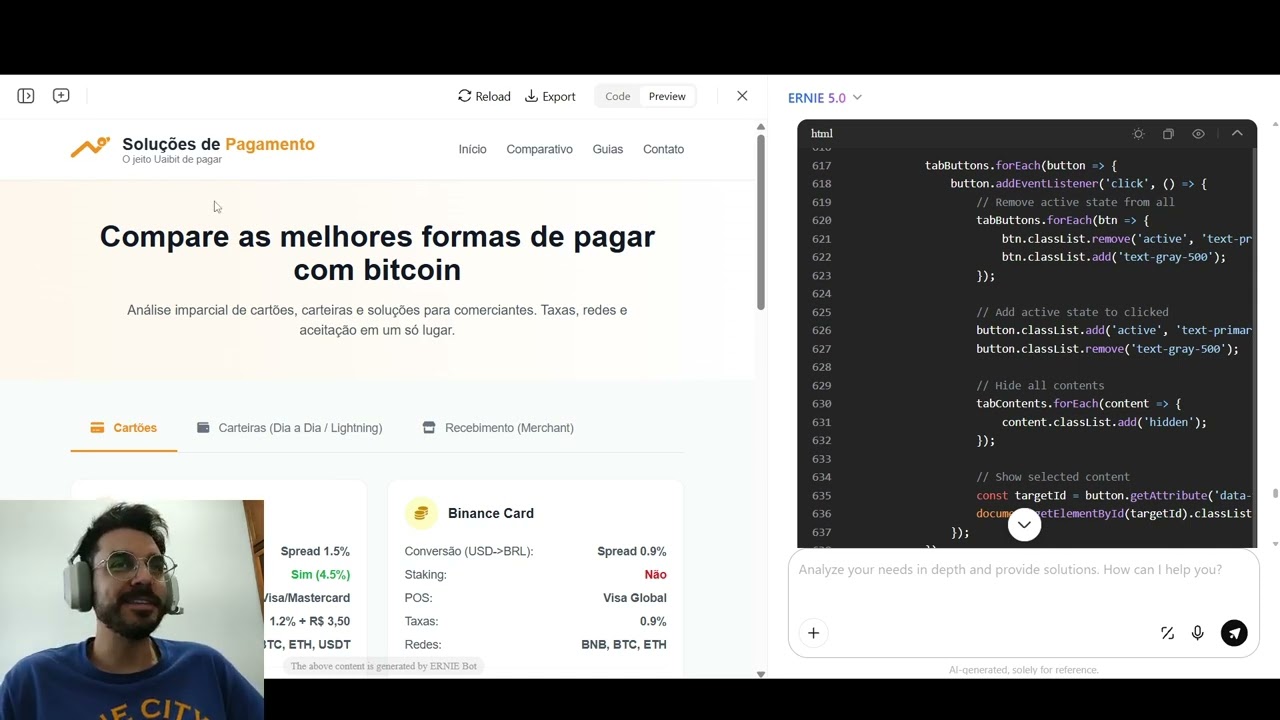The height and width of the screenshot is (720, 1280).
Task: Preview code with the eye icon
Action: (1198, 134)
